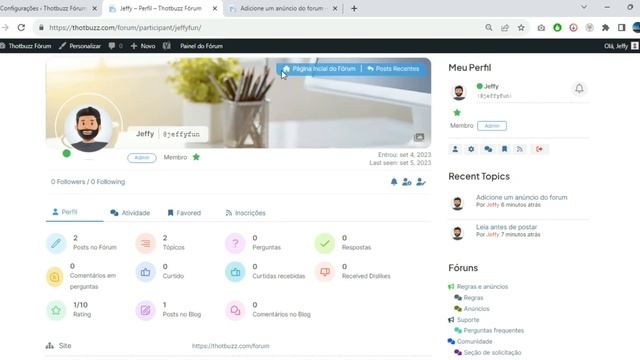Open sidebar activity chat bubbles icon

click(x=488, y=149)
